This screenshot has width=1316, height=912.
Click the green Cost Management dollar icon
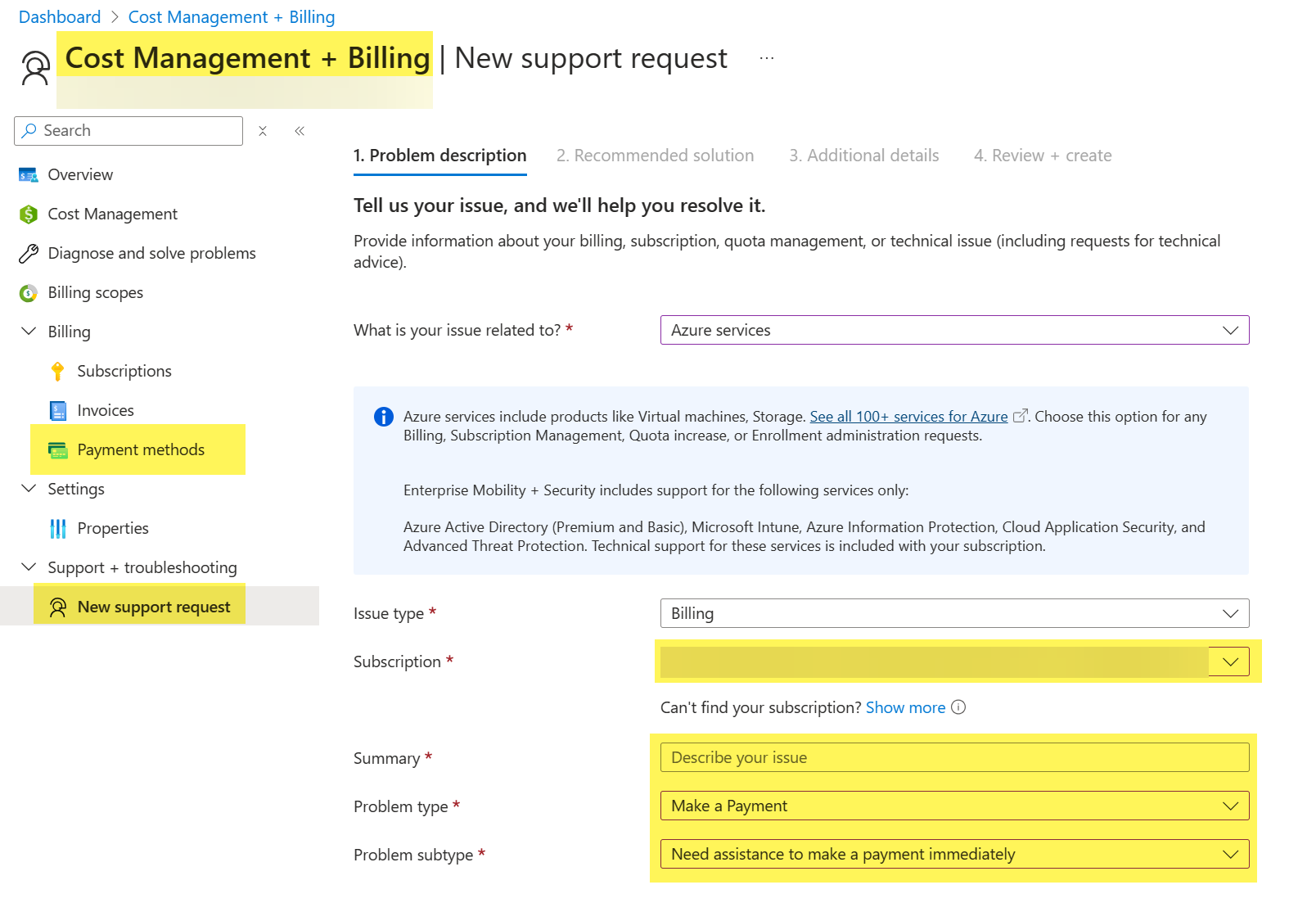click(29, 214)
